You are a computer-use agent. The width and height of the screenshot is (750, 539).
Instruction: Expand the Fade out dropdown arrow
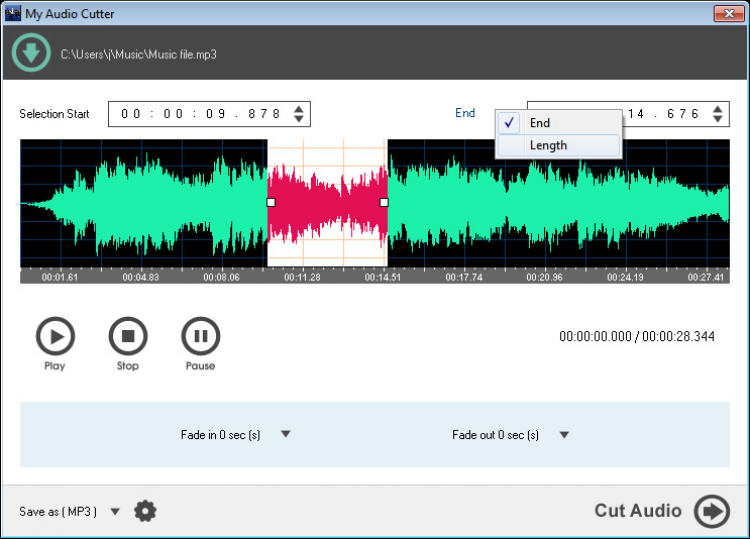point(564,435)
